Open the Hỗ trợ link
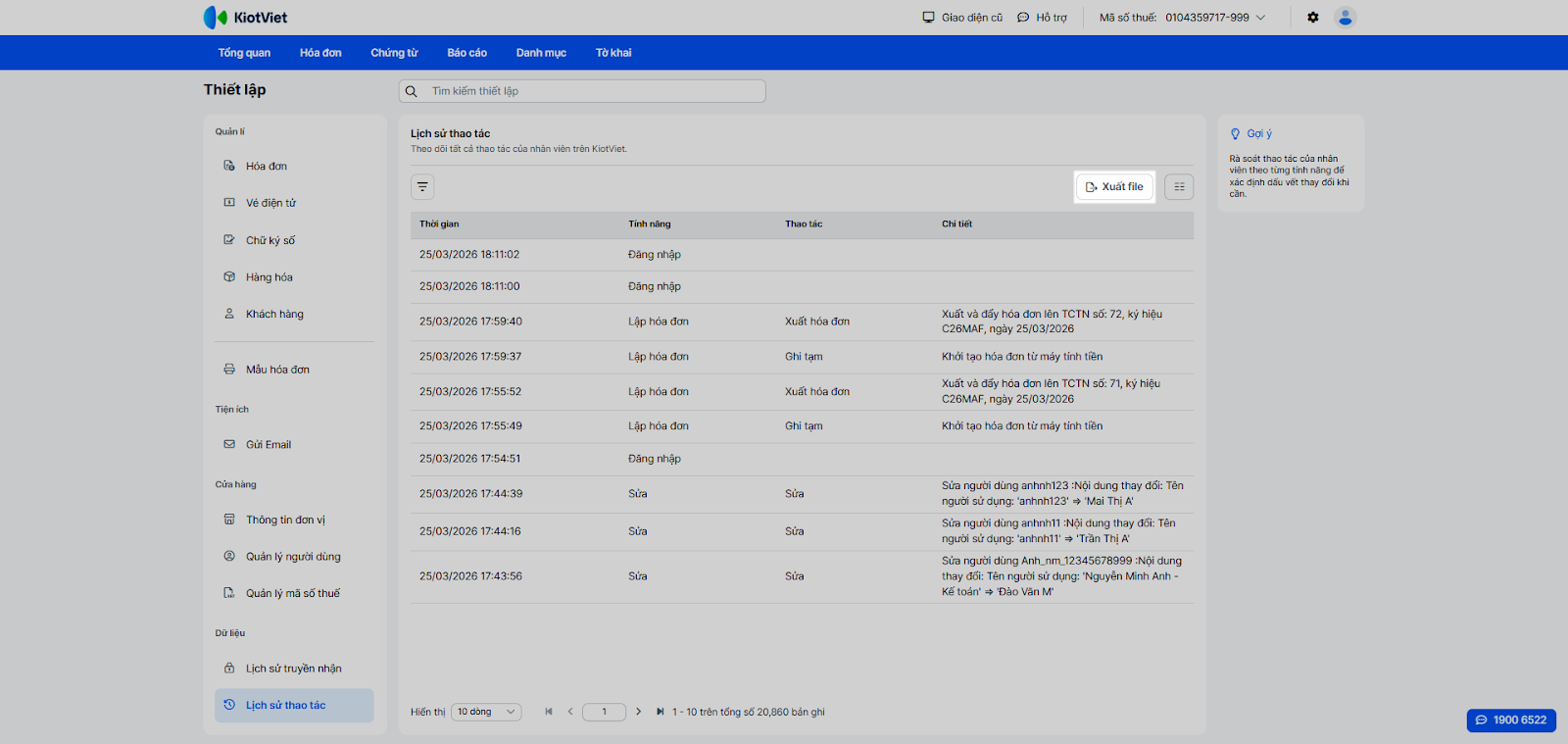 1043,18
